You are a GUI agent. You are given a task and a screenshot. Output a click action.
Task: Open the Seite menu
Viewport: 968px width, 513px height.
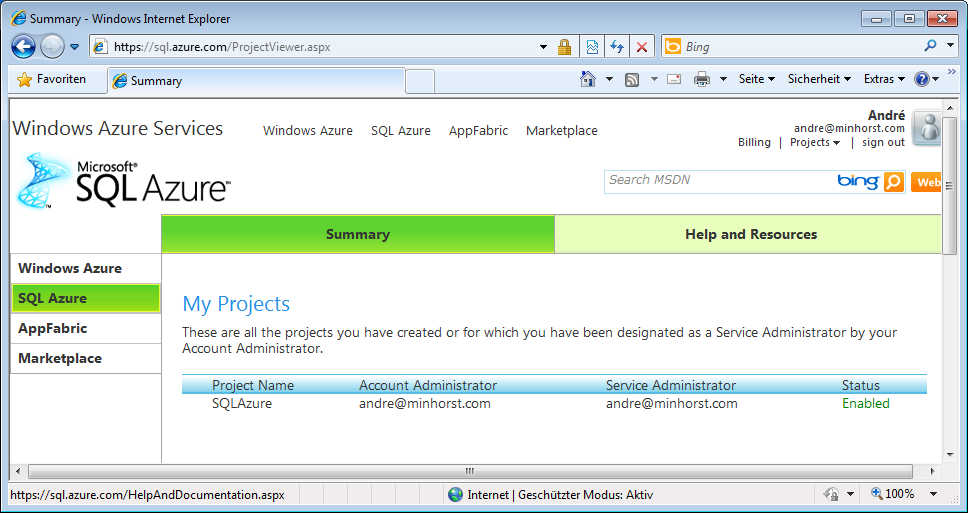pos(756,79)
